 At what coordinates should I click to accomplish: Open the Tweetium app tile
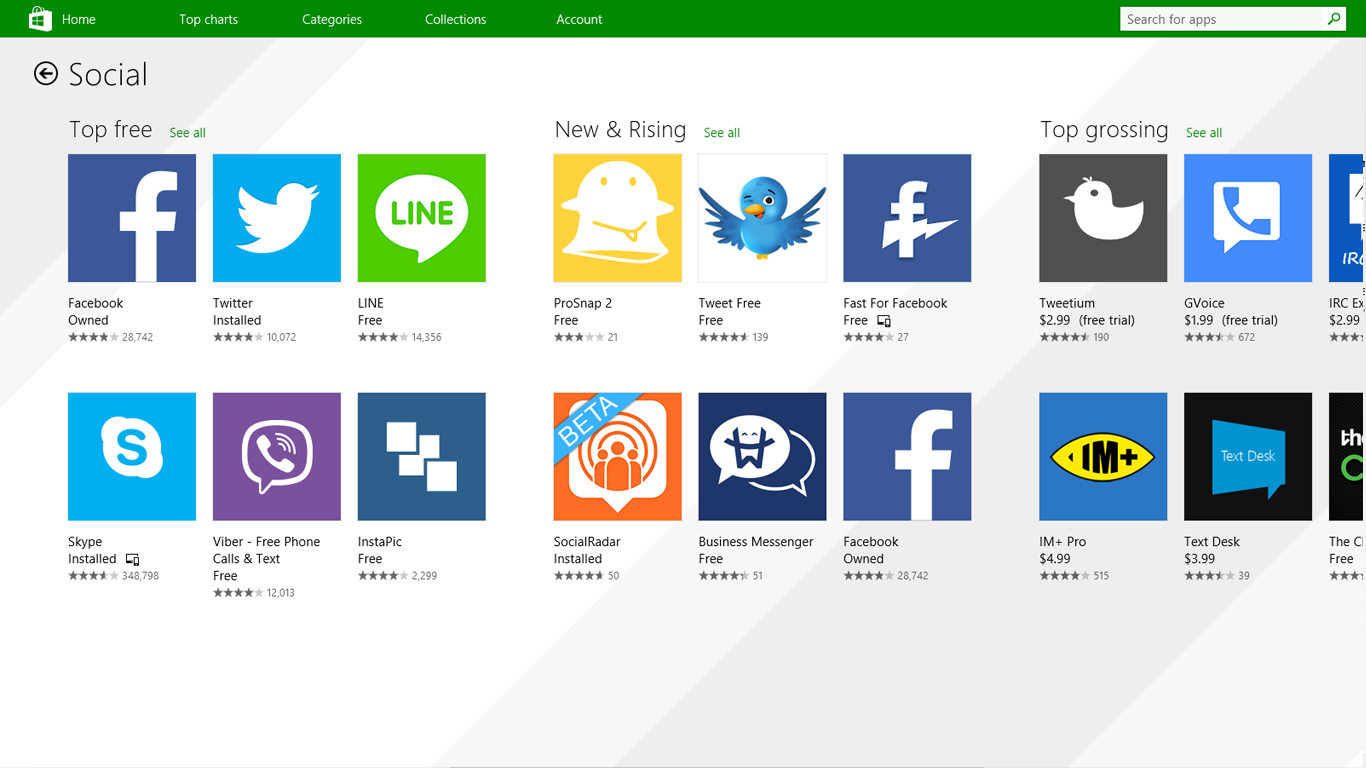click(1103, 218)
